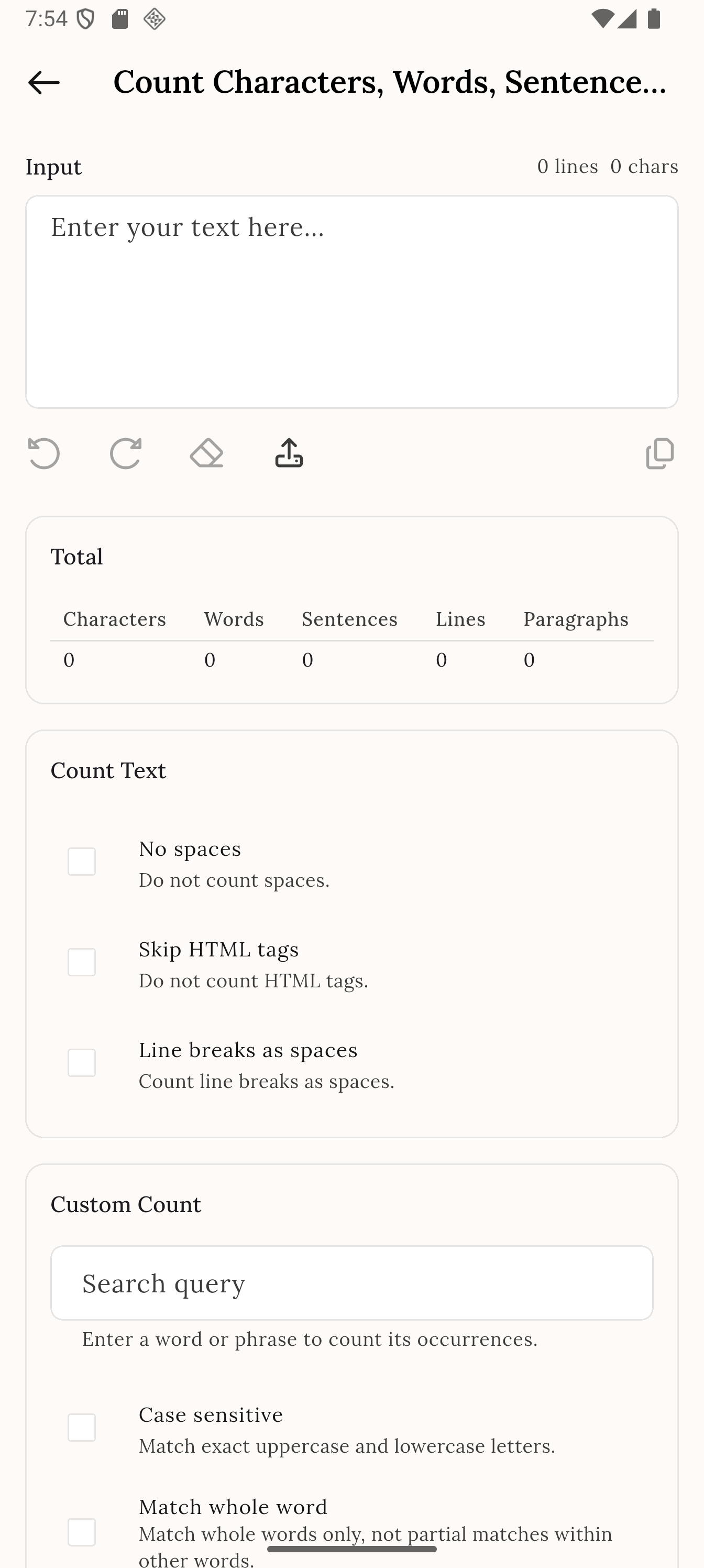Select the Paragraphs column header

pyautogui.click(x=576, y=618)
